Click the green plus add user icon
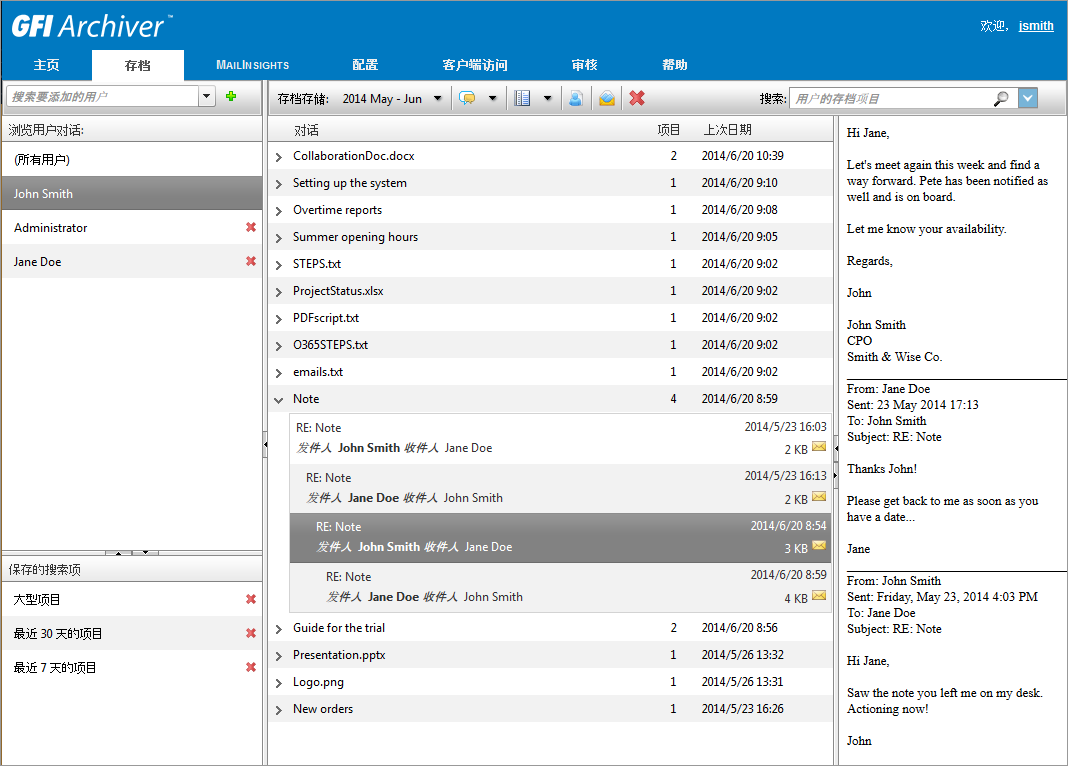Image resolution: width=1068 pixels, height=766 pixels. pyautogui.click(x=231, y=96)
